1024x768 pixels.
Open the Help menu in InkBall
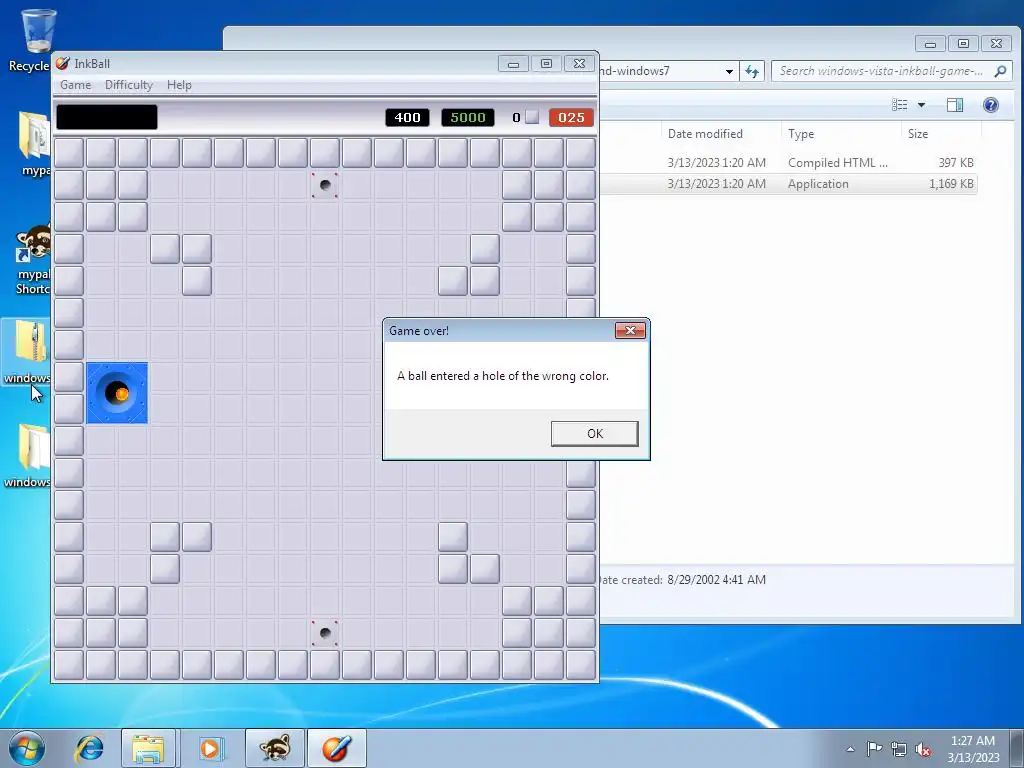point(179,85)
